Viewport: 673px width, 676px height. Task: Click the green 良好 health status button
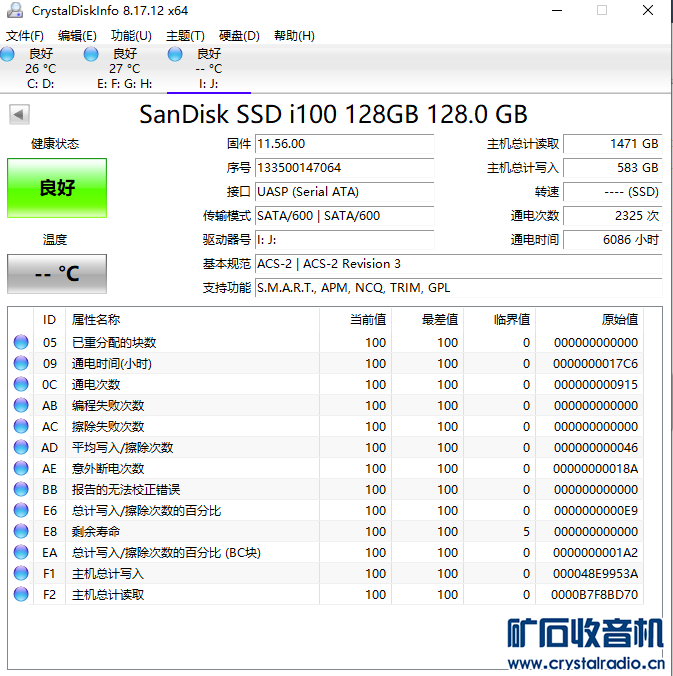pos(57,187)
